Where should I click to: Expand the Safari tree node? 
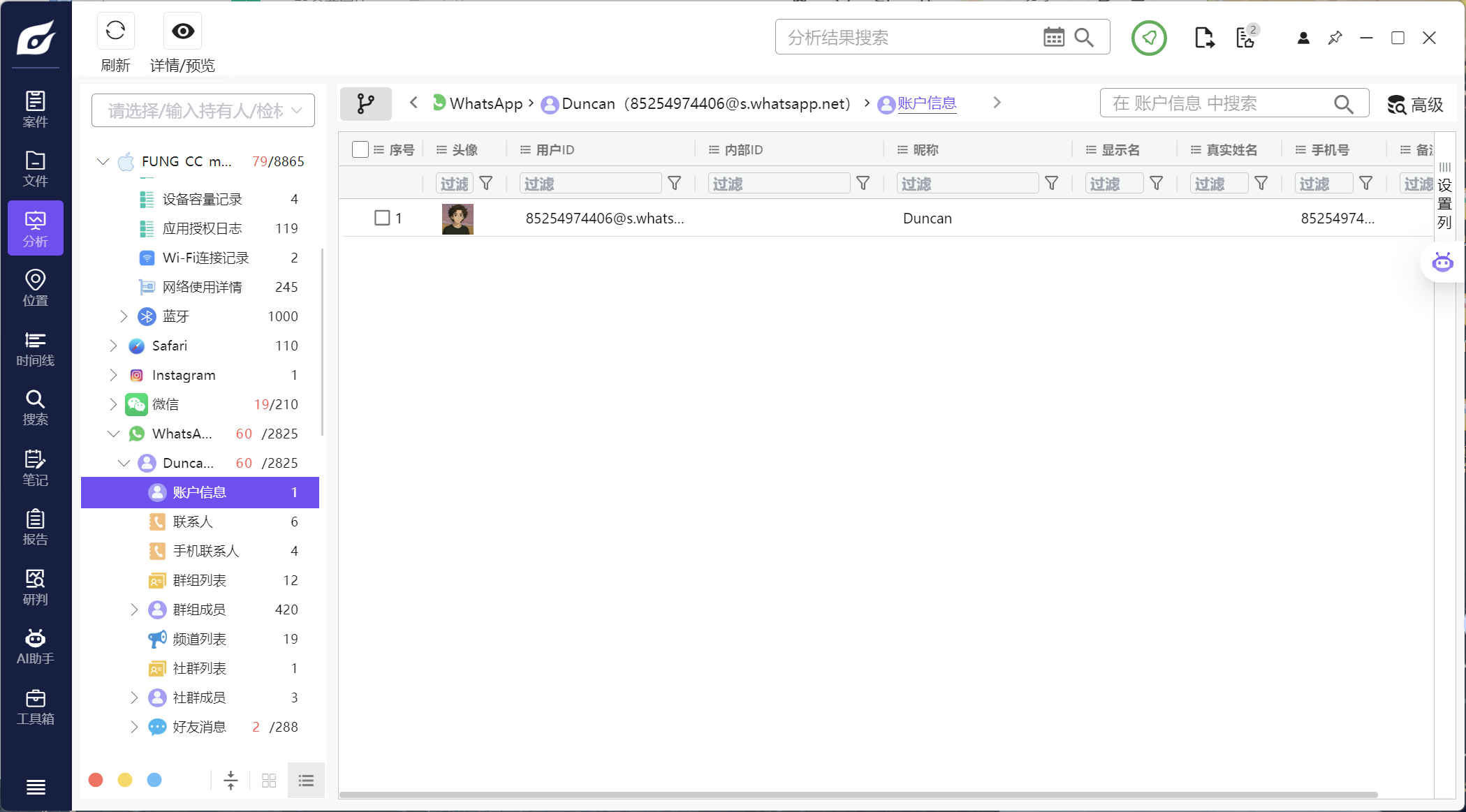pos(113,346)
